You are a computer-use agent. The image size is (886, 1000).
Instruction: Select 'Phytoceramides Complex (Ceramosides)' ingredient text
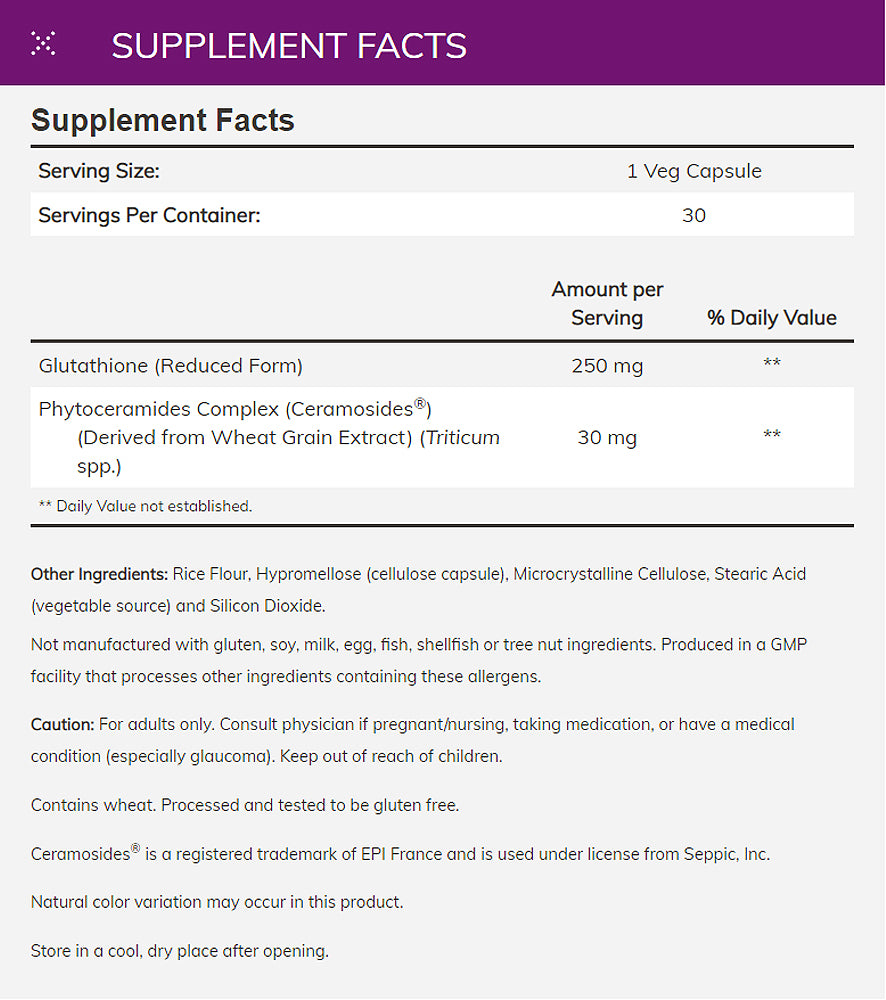pos(234,409)
